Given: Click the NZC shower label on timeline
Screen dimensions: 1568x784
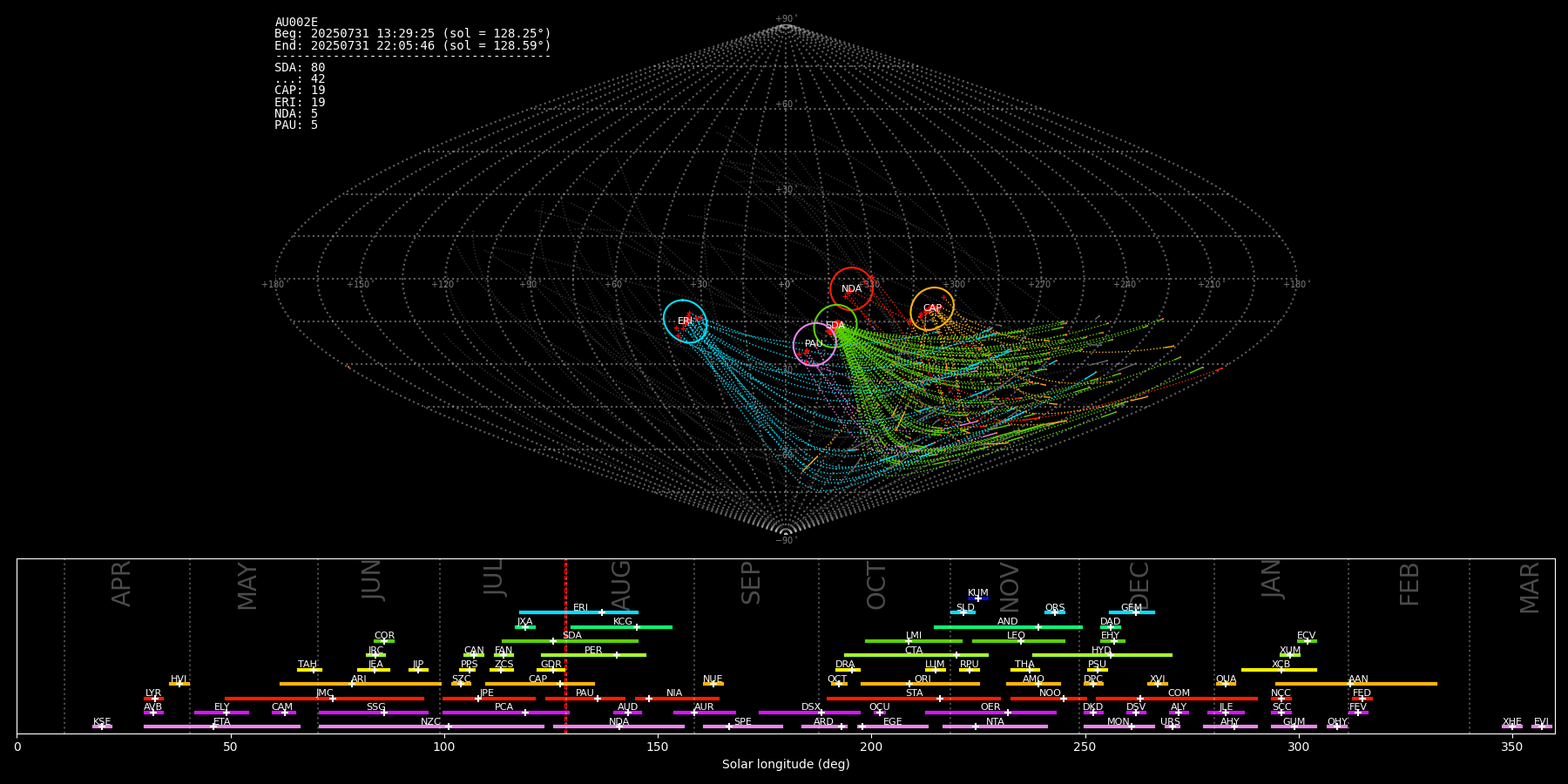Looking at the screenshot, I should [430, 722].
